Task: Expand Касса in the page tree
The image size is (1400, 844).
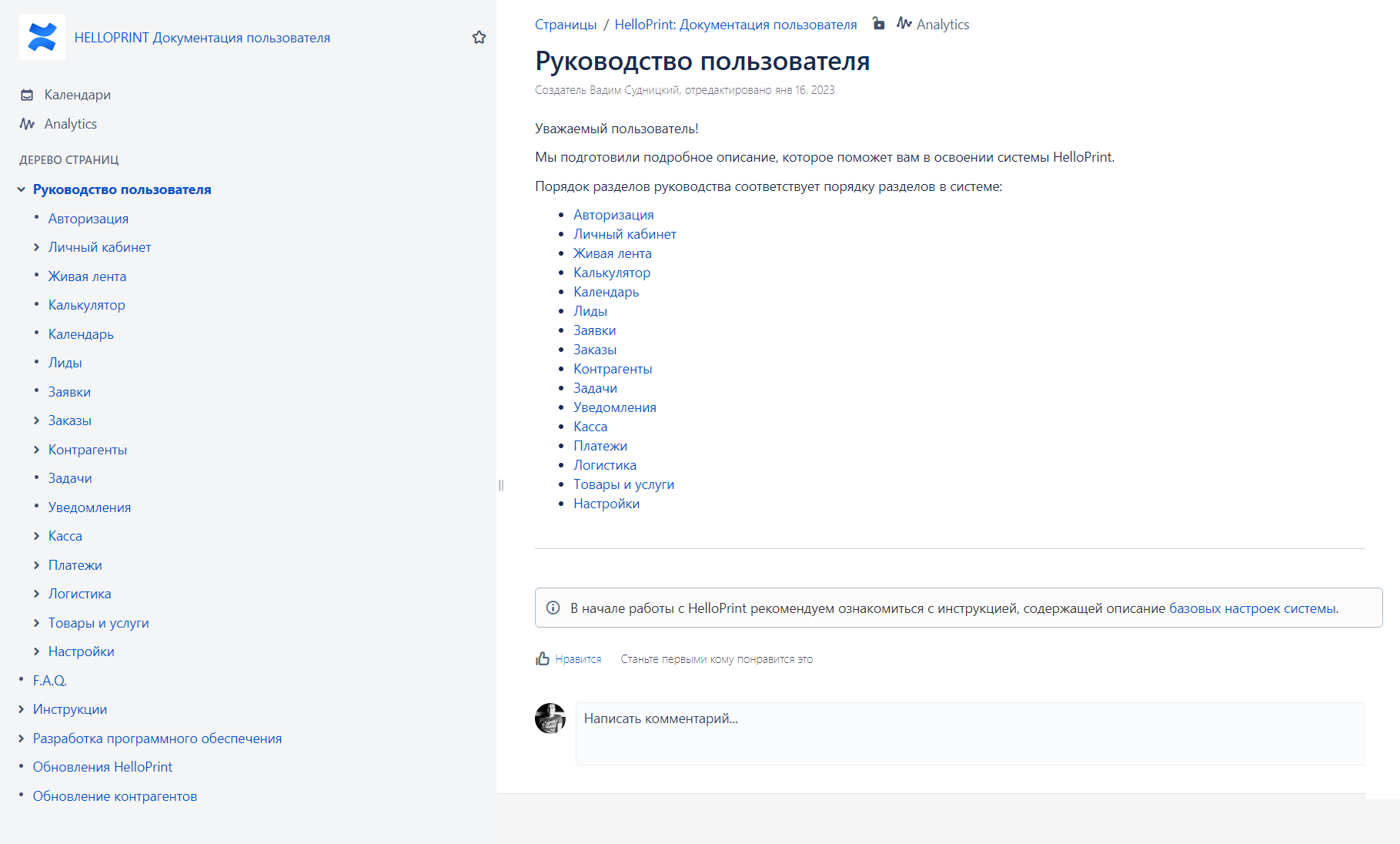Action: click(36, 536)
